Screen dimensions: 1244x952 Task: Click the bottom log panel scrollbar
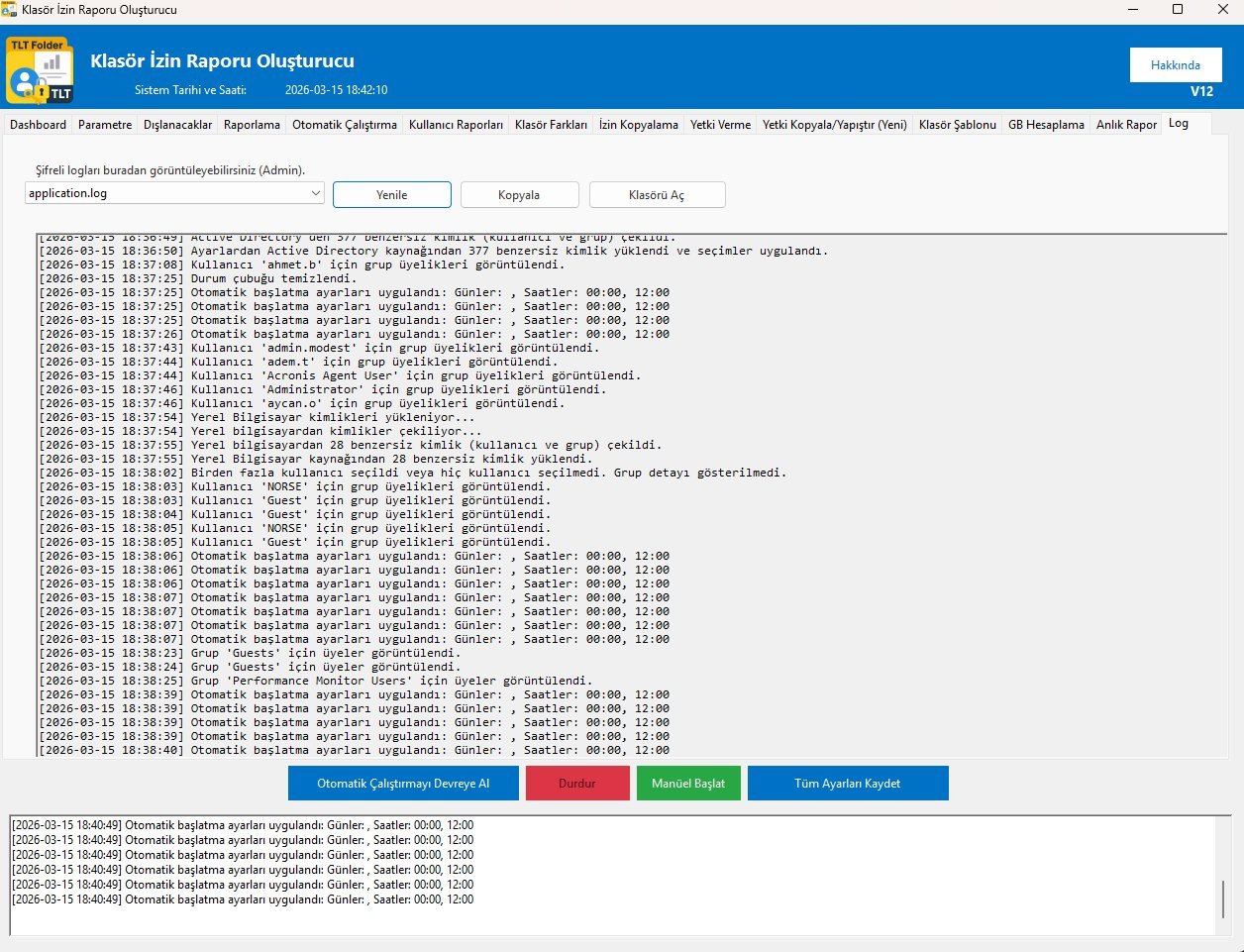click(x=1224, y=898)
